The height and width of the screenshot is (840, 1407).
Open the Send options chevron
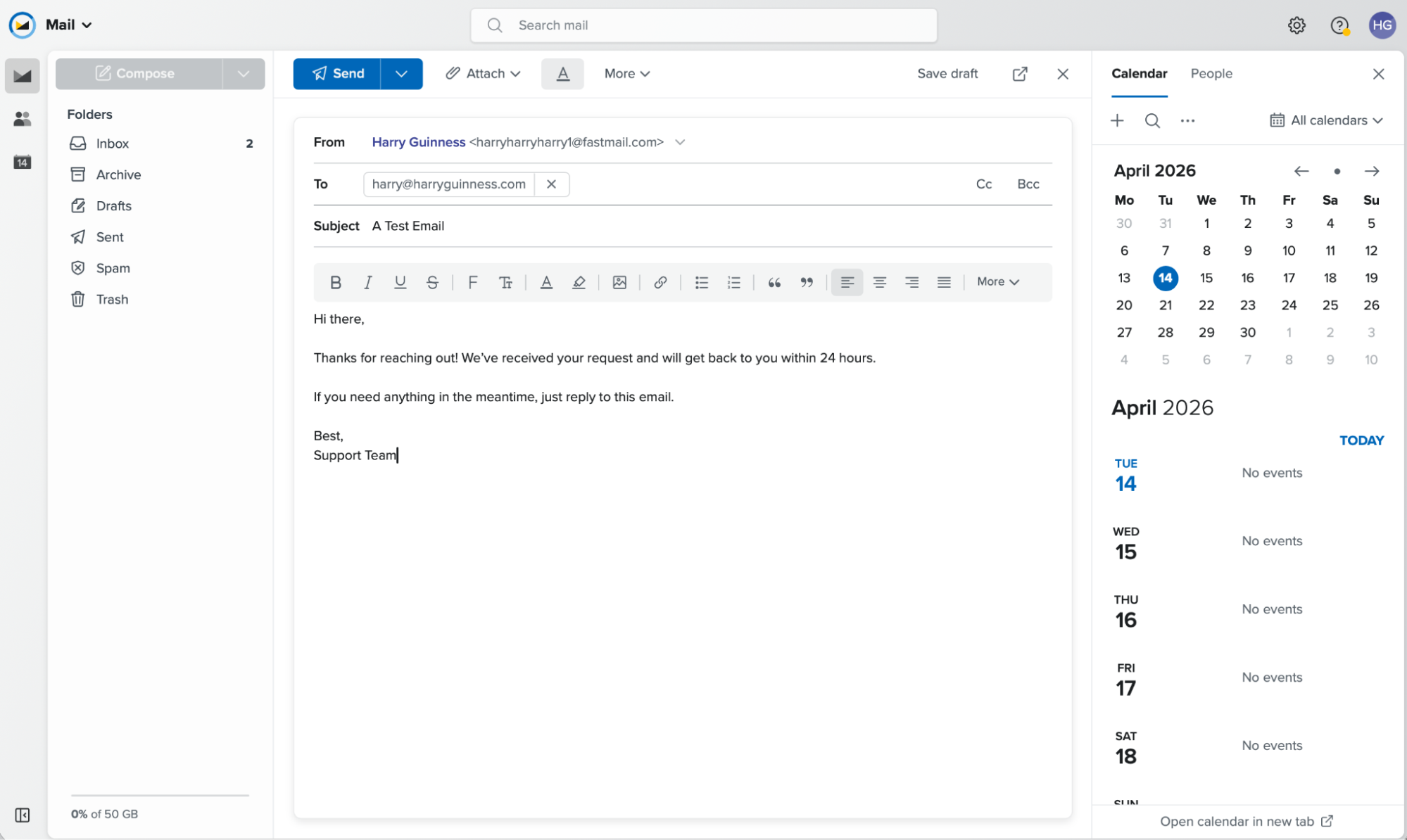pyautogui.click(x=401, y=73)
